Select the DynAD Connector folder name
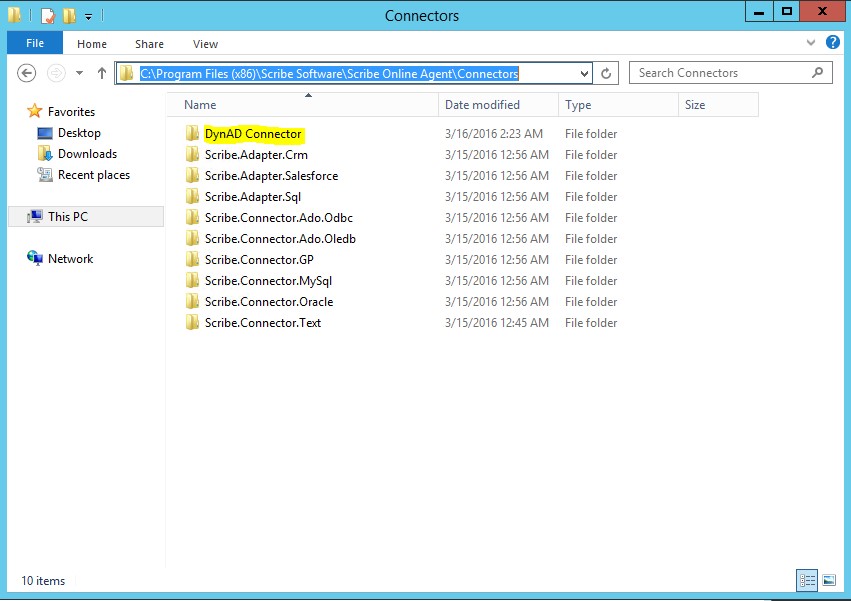 tap(253, 134)
